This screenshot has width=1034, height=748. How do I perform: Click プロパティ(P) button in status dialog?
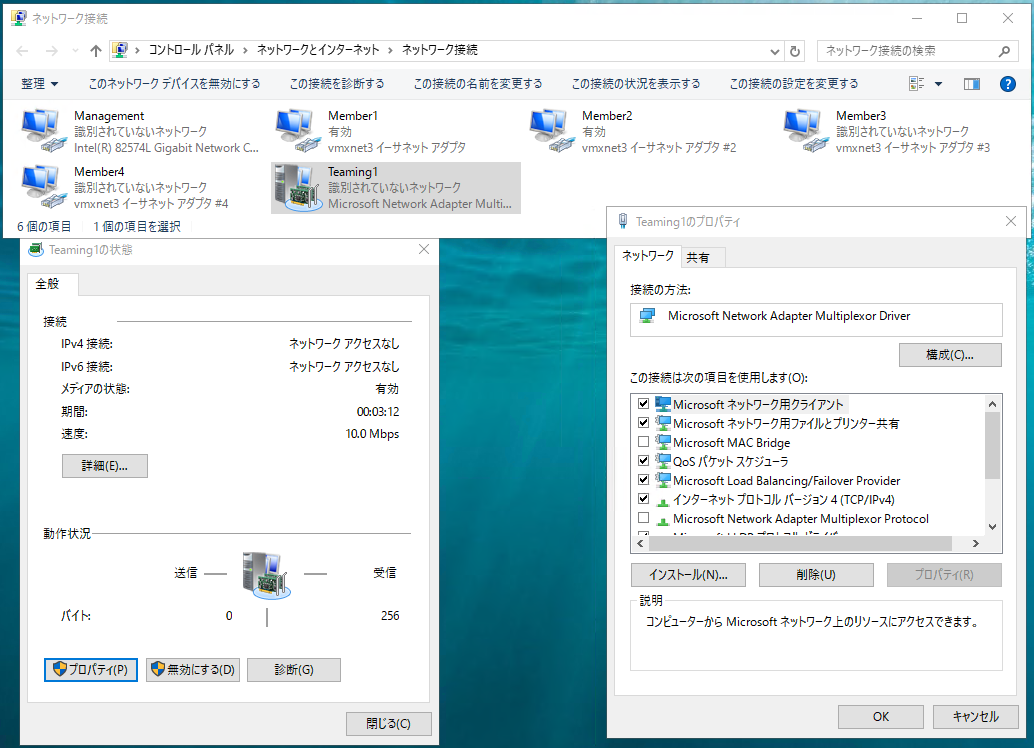coord(91,670)
